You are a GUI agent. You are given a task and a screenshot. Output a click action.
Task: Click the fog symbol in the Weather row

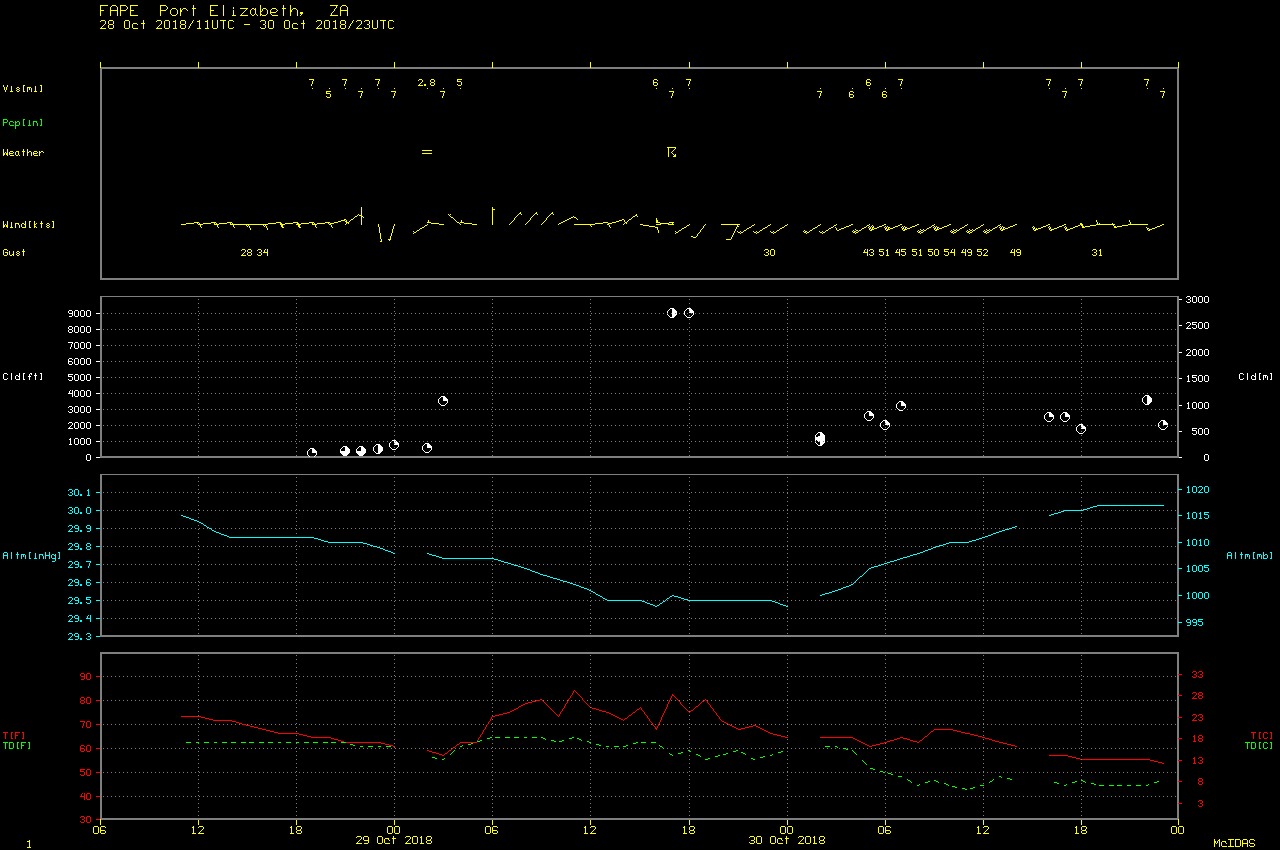point(427,152)
